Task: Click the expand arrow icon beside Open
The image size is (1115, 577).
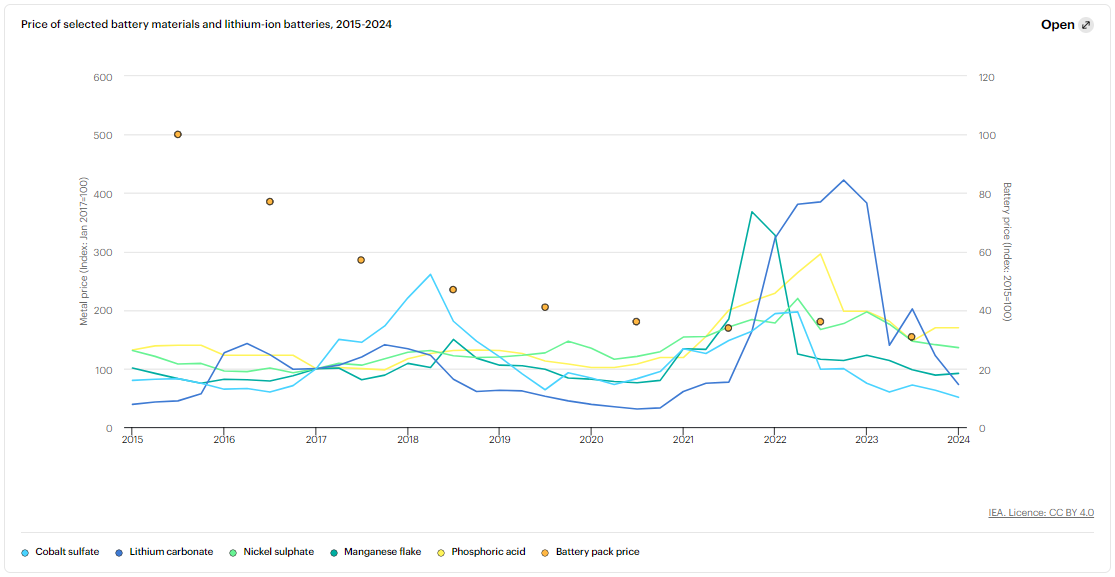Action: [x=1086, y=25]
